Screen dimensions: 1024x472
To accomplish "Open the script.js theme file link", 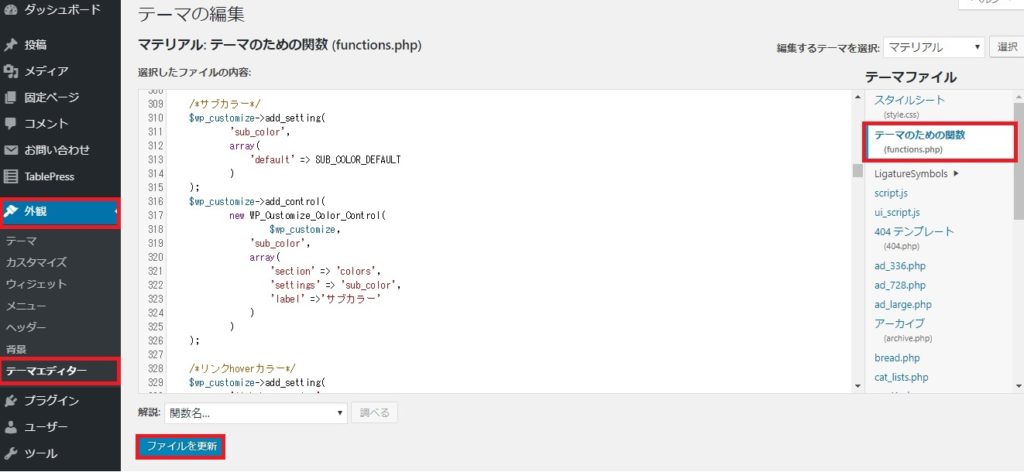I will click(891, 193).
